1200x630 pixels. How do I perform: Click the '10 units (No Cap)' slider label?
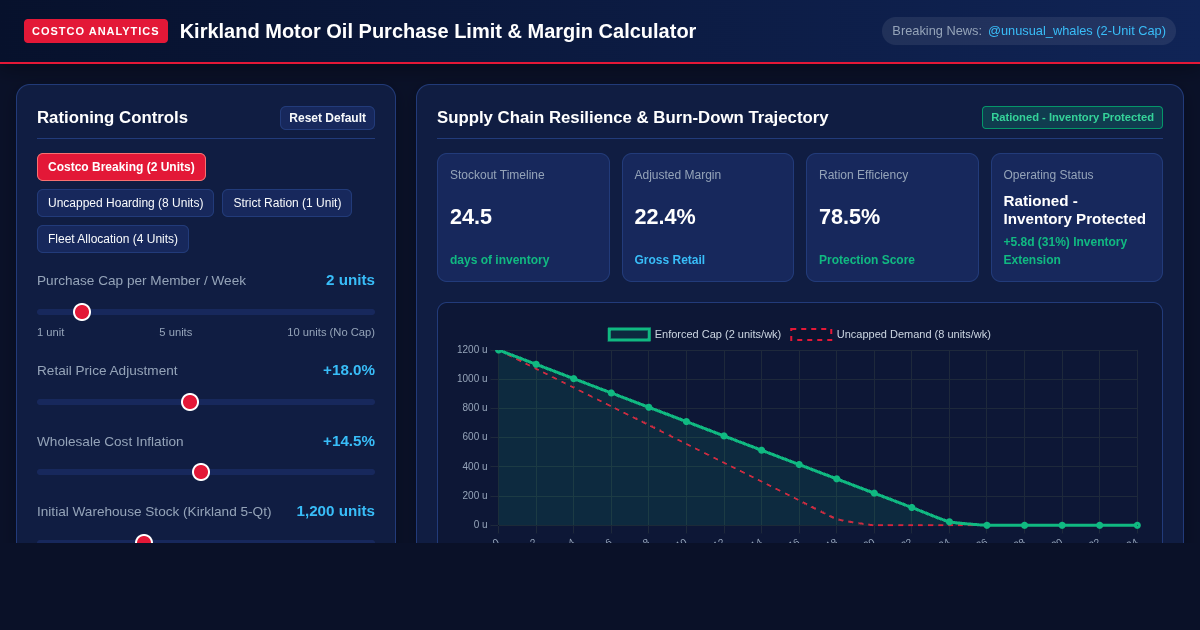[331, 332]
